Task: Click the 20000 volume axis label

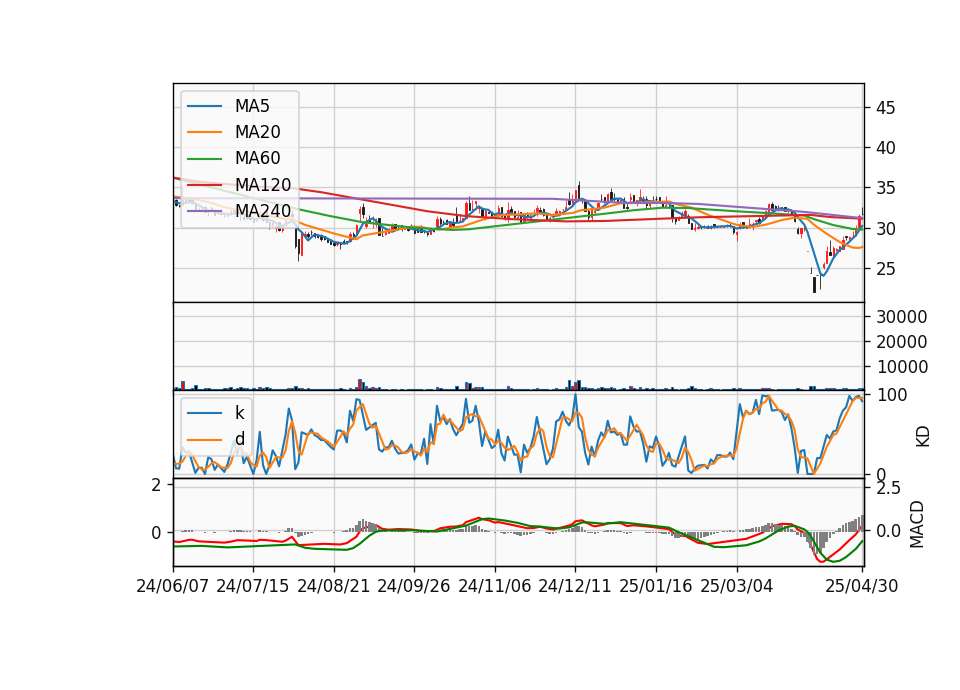Action: click(x=902, y=342)
